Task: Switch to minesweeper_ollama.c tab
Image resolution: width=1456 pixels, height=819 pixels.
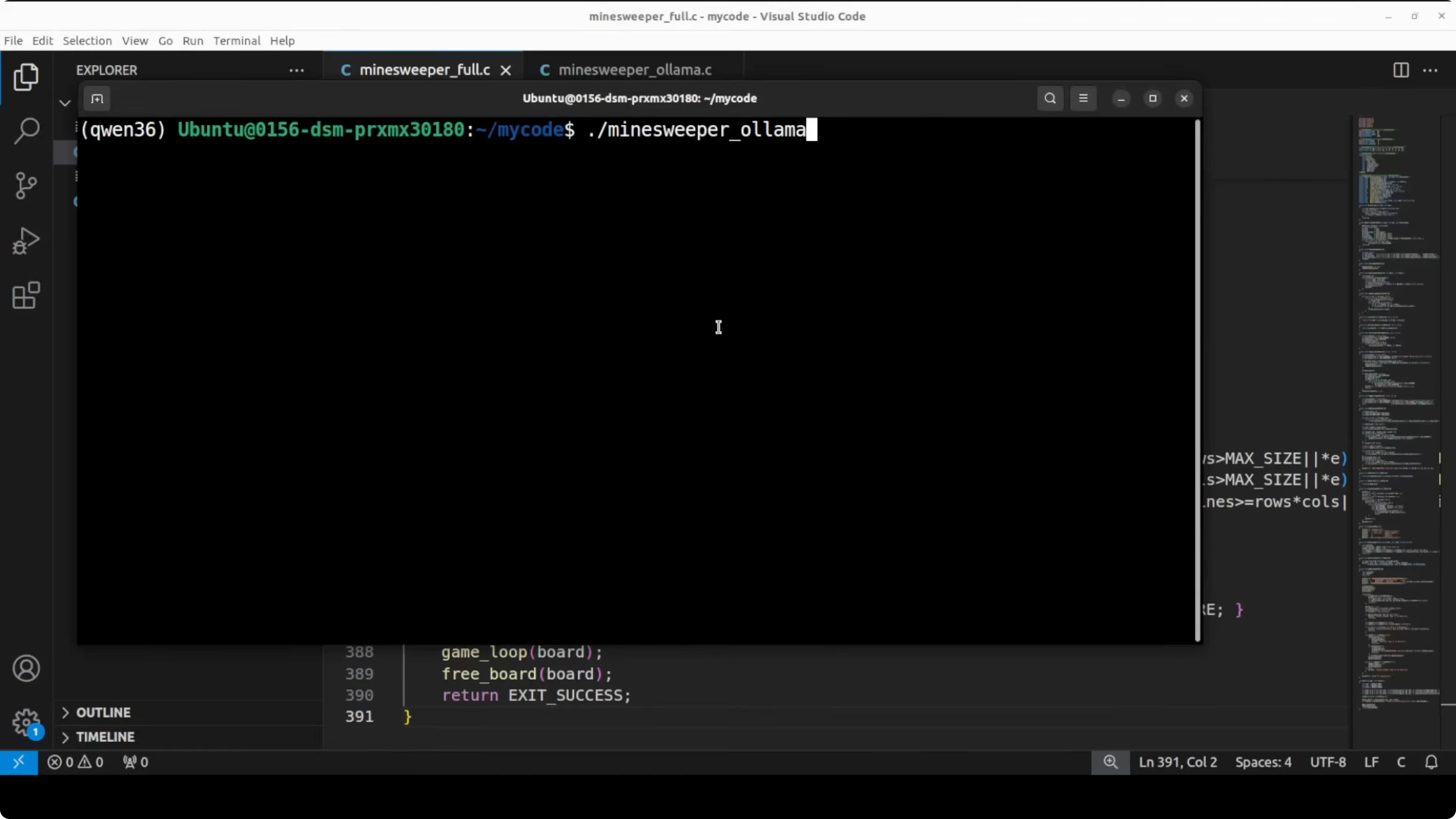Action: pos(634,70)
